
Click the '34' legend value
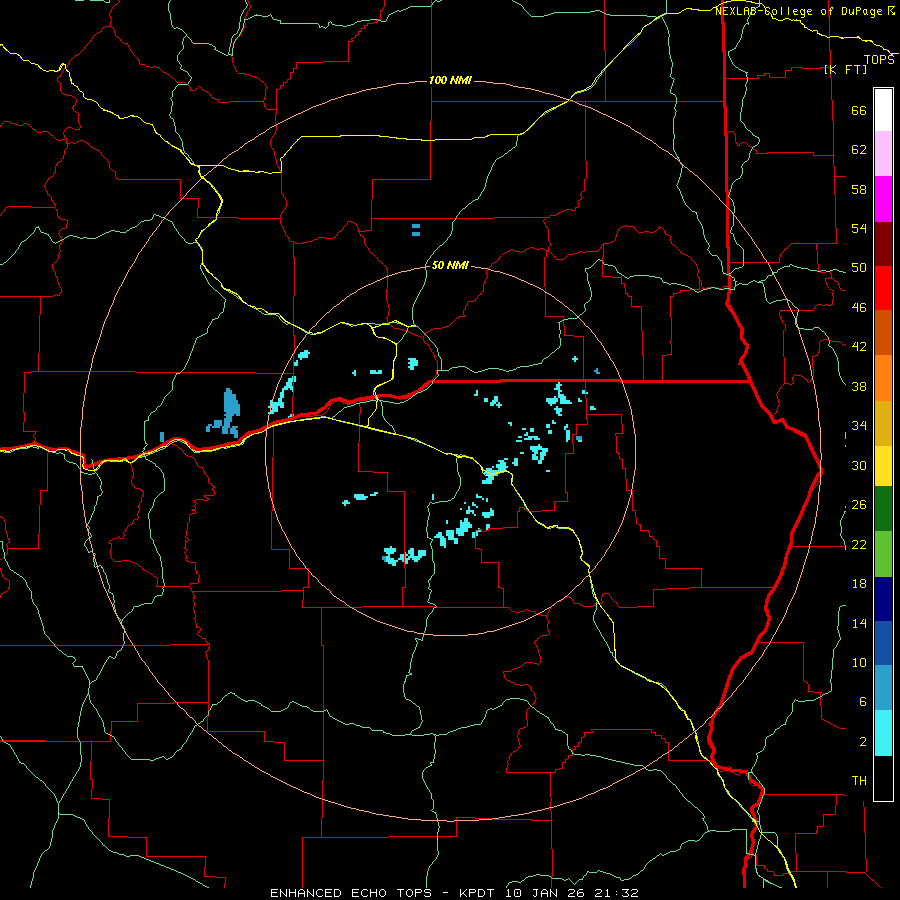click(x=859, y=426)
